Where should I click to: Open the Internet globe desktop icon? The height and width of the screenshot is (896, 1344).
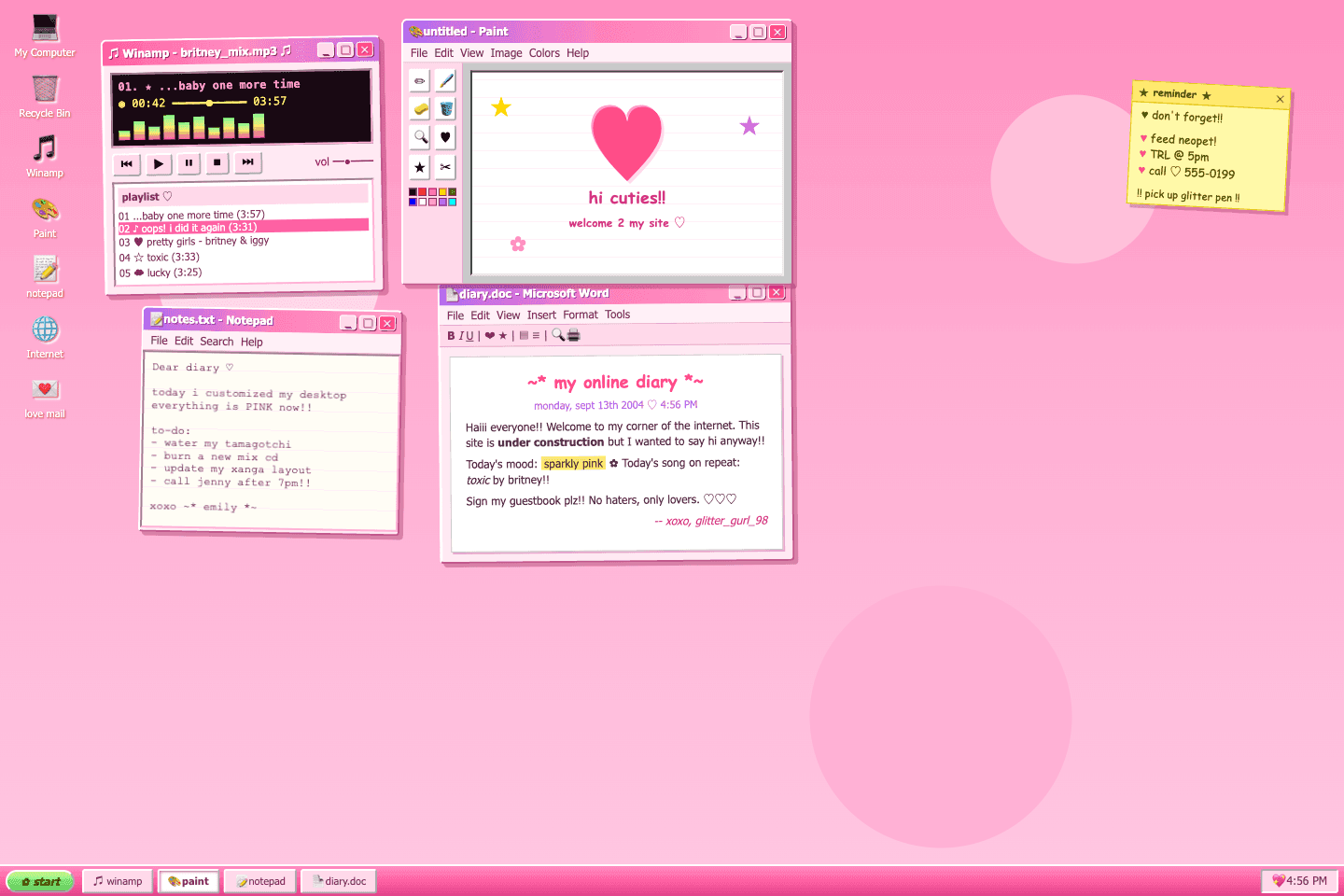point(45,337)
